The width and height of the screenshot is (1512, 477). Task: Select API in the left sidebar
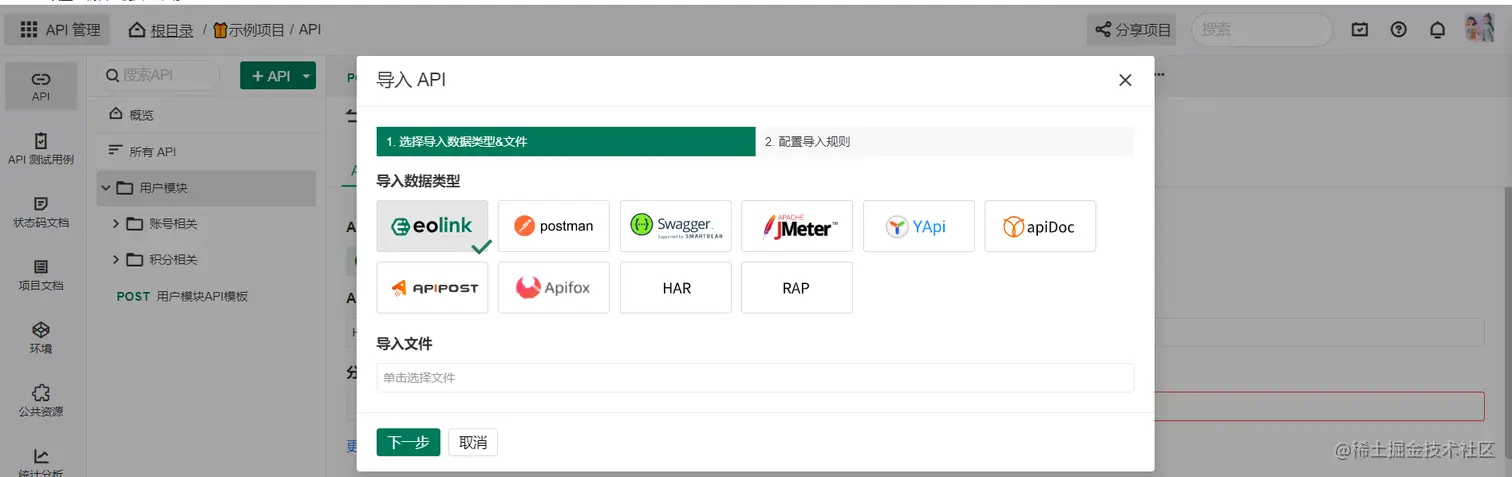[41, 87]
